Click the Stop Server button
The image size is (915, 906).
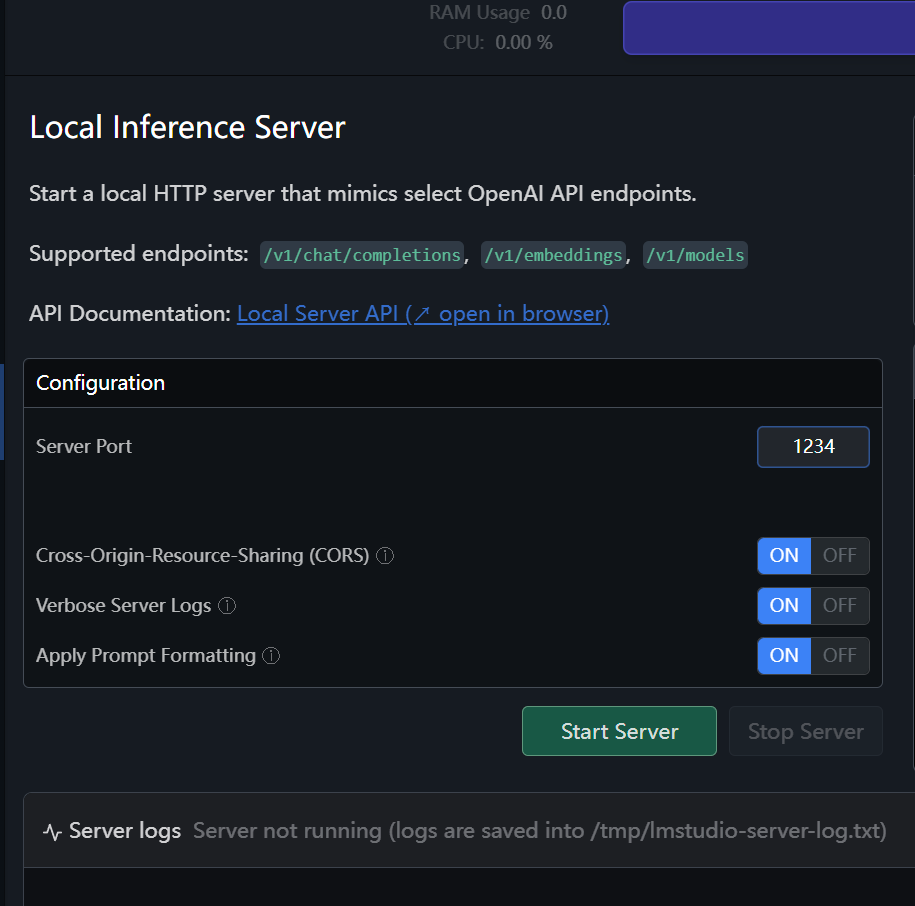(x=805, y=731)
